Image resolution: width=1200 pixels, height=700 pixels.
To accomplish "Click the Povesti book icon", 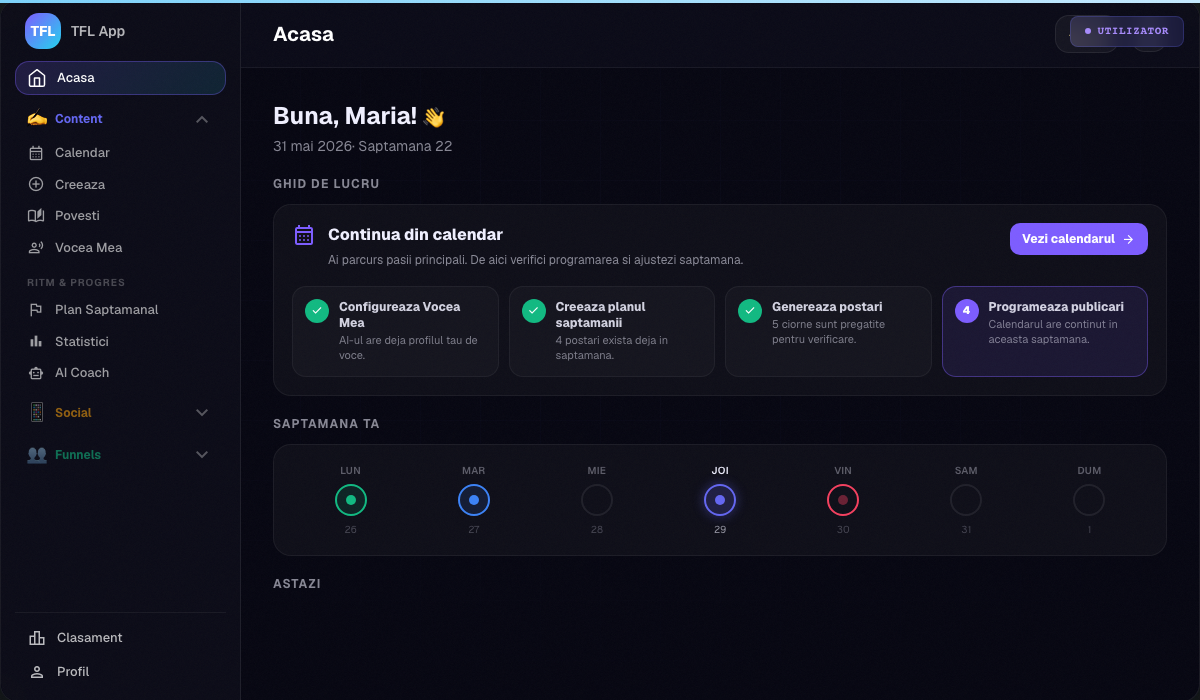I will click(x=36, y=215).
